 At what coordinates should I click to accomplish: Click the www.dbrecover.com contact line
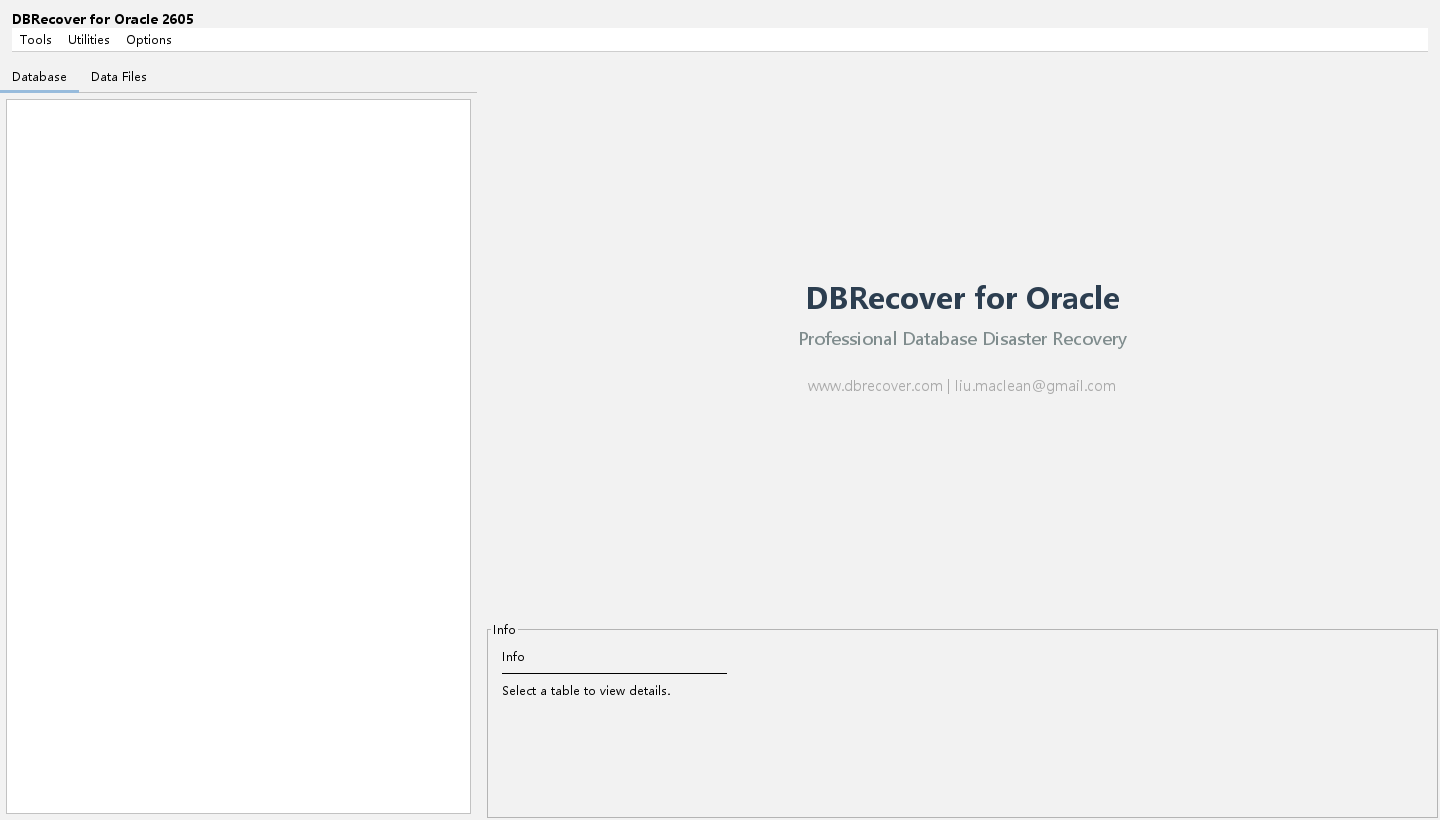click(962, 386)
